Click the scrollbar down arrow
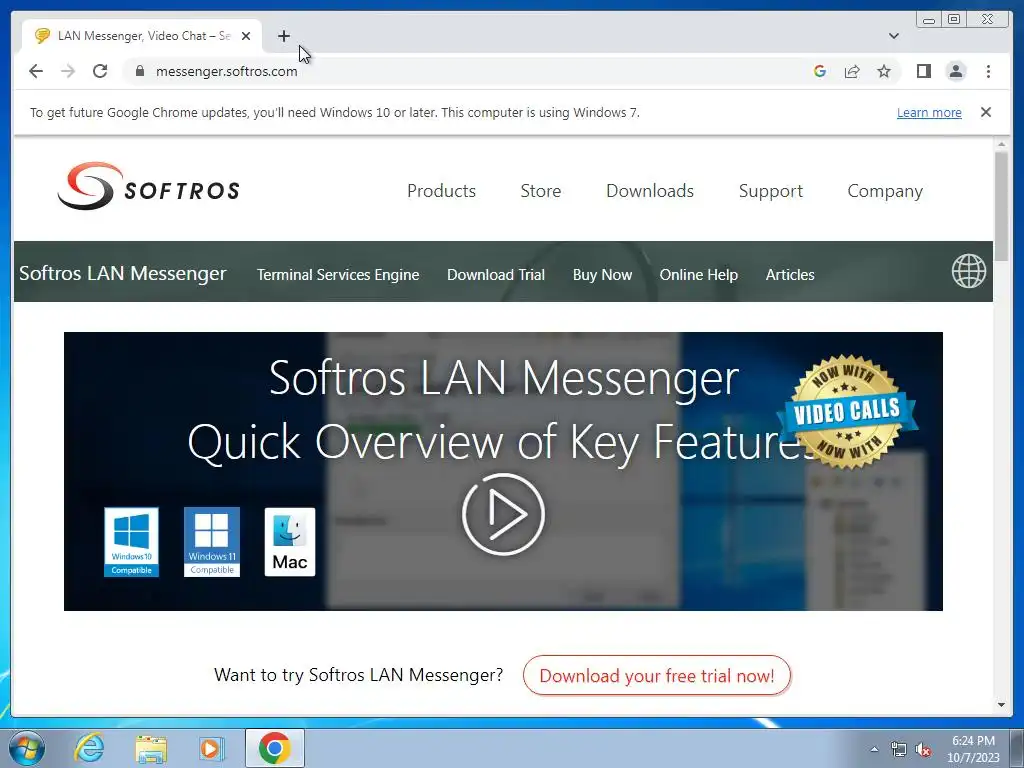The height and width of the screenshot is (768, 1024). pos(1001,705)
